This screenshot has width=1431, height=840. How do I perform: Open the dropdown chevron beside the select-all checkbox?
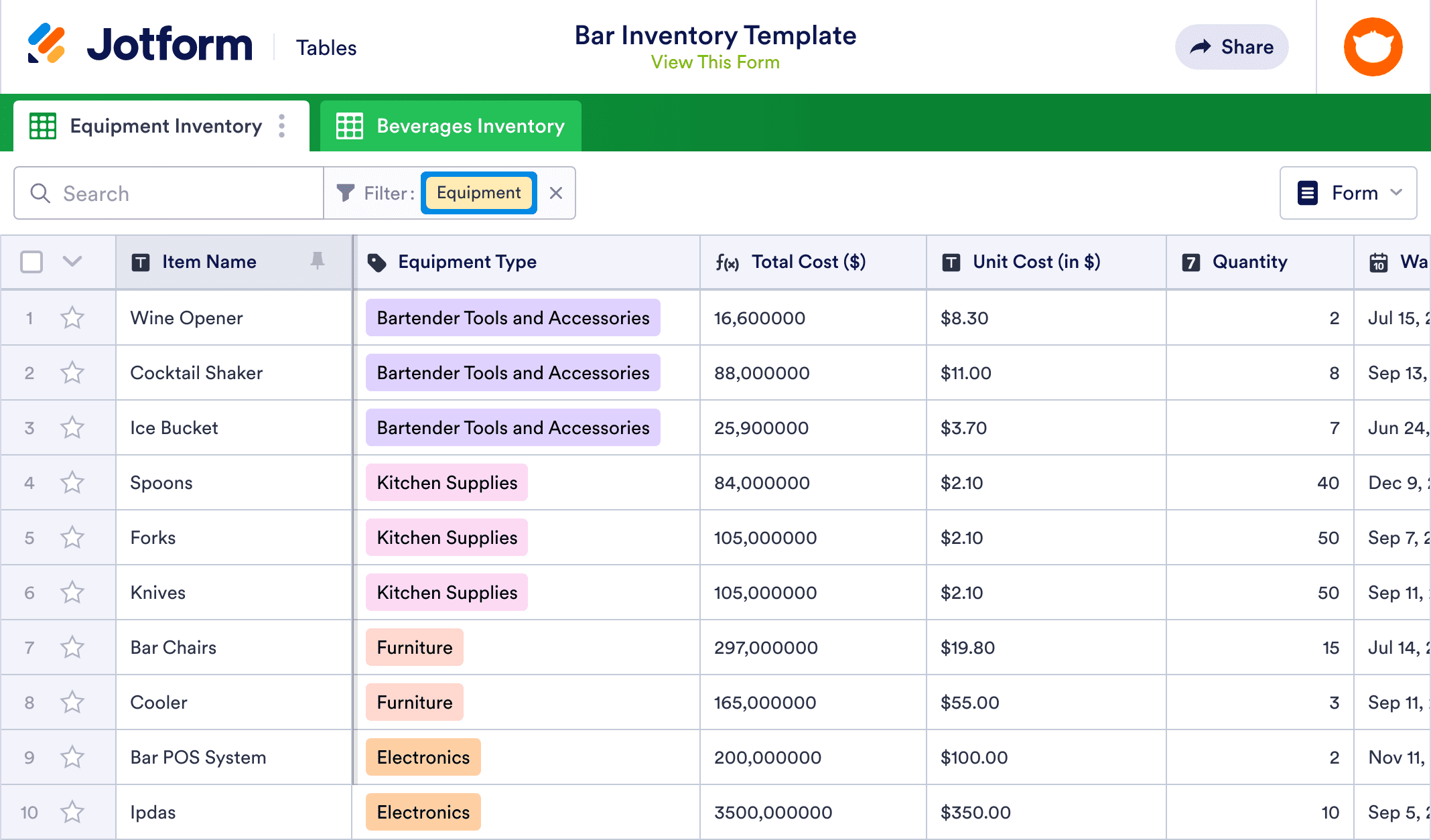(x=72, y=262)
